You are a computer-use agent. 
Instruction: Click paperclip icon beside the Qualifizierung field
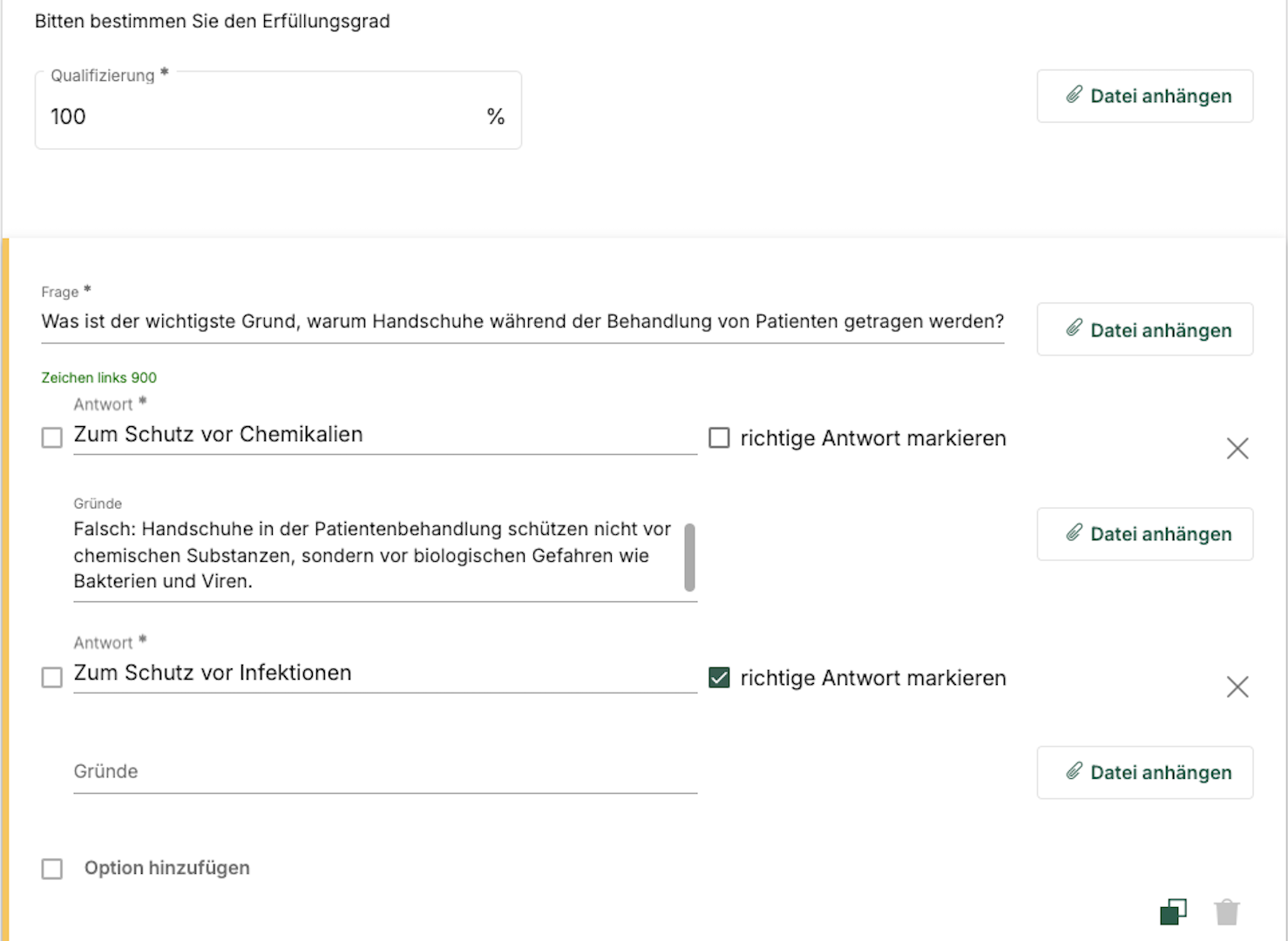pos(1074,95)
